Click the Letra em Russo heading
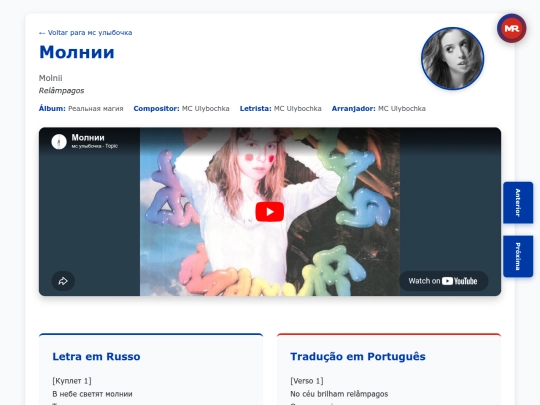The width and height of the screenshot is (540, 405). point(96,356)
